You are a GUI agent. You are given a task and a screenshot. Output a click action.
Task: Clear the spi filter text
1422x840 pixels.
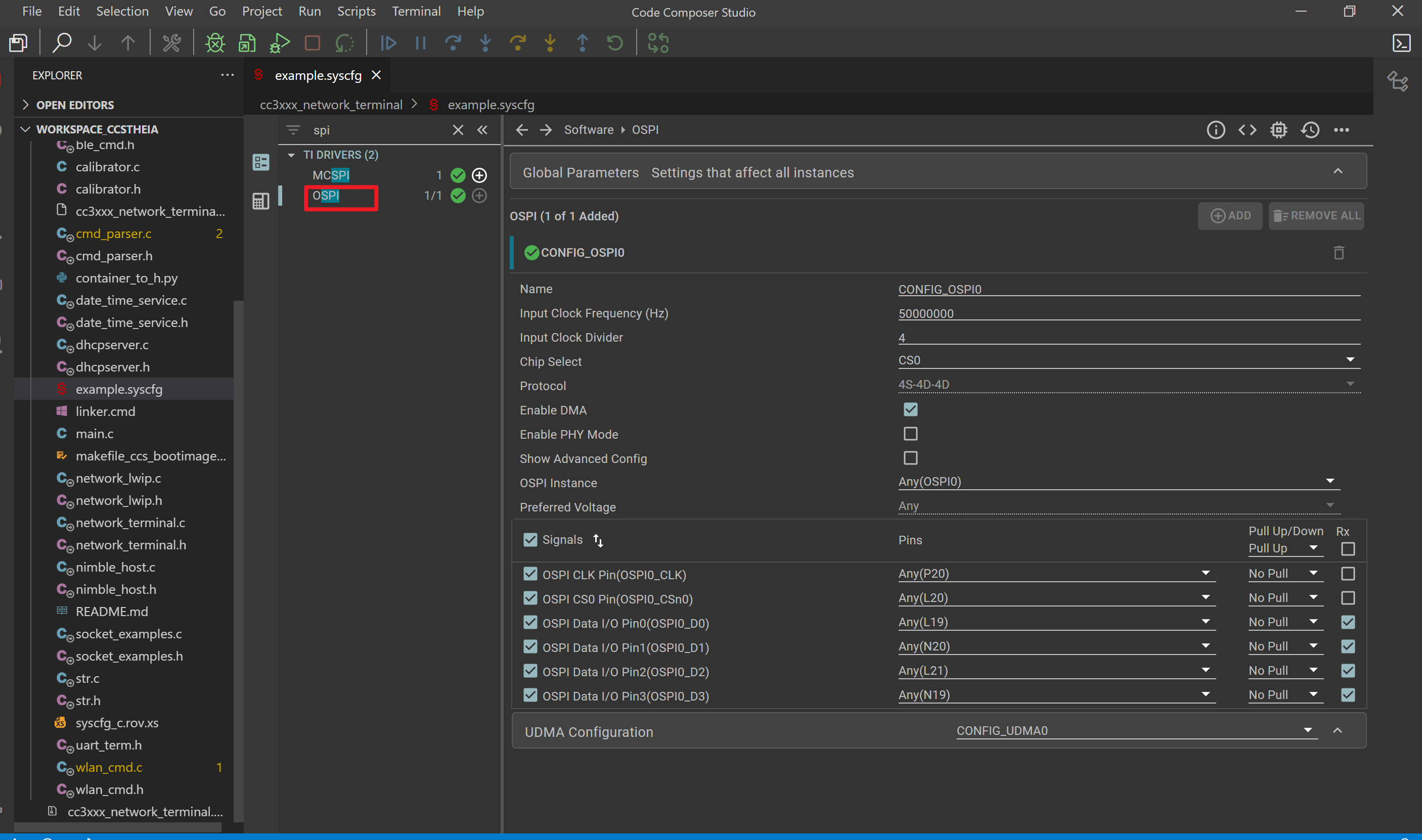pyautogui.click(x=458, y=130)
